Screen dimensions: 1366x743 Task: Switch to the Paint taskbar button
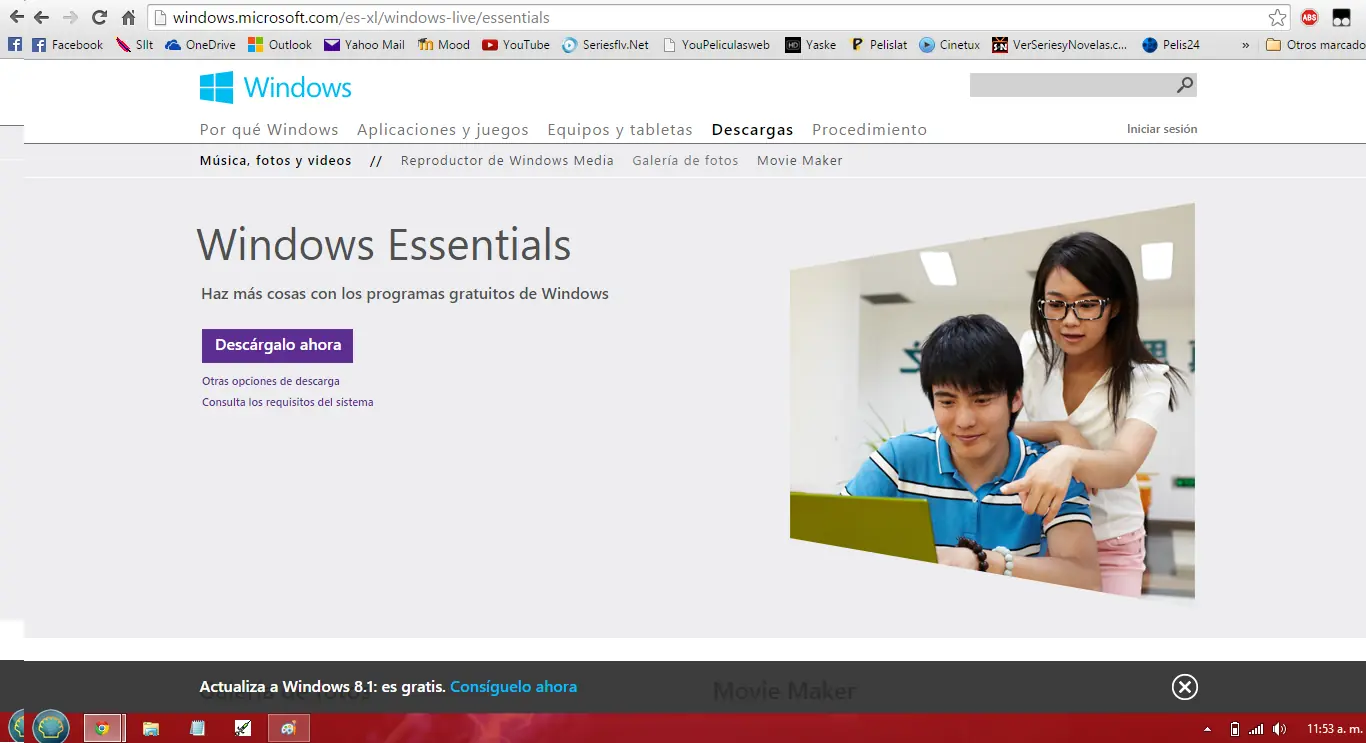tap(289, 728)
